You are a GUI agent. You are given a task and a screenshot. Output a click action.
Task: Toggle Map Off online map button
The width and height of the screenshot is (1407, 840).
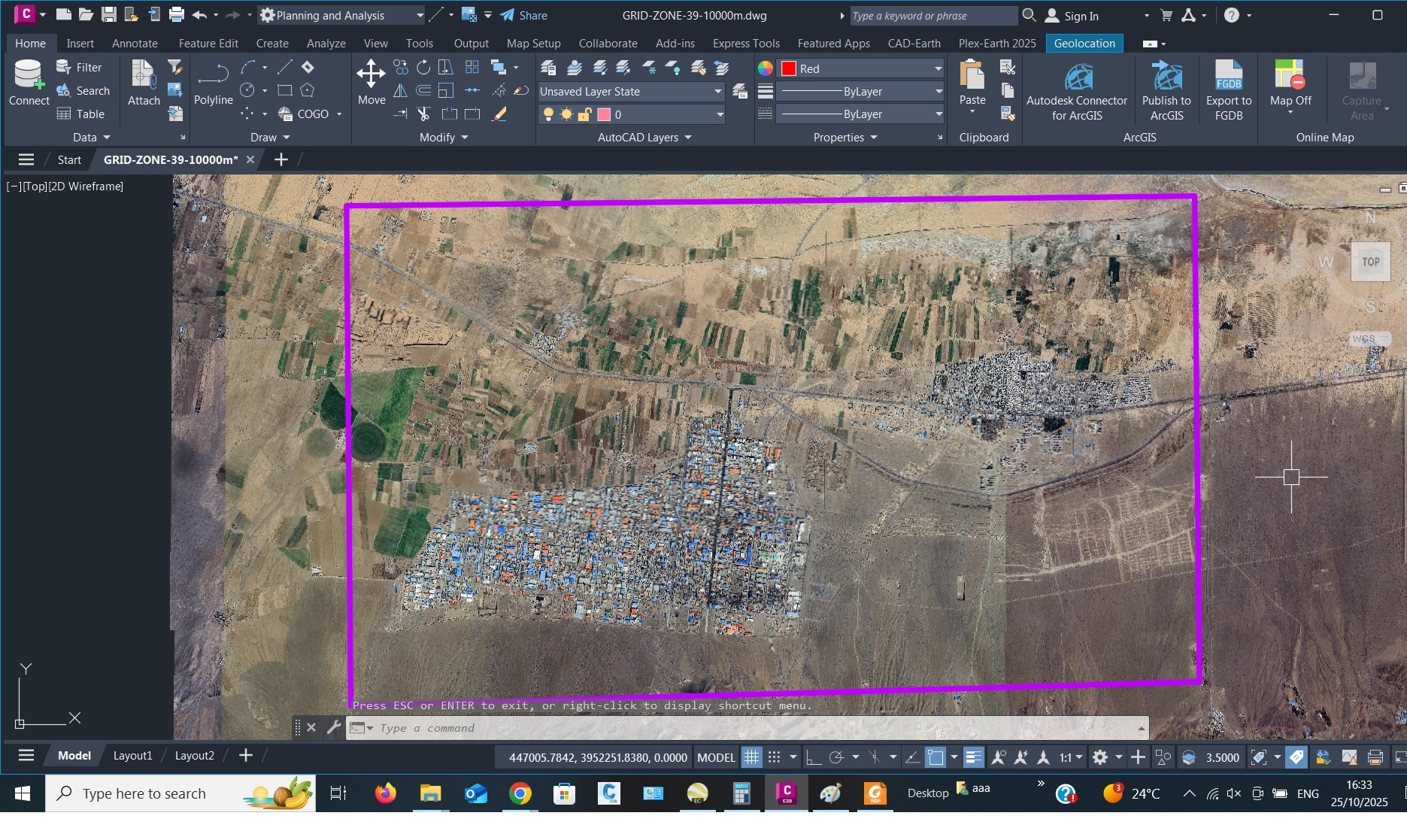pyautogui.click(x=1290, y=83)
